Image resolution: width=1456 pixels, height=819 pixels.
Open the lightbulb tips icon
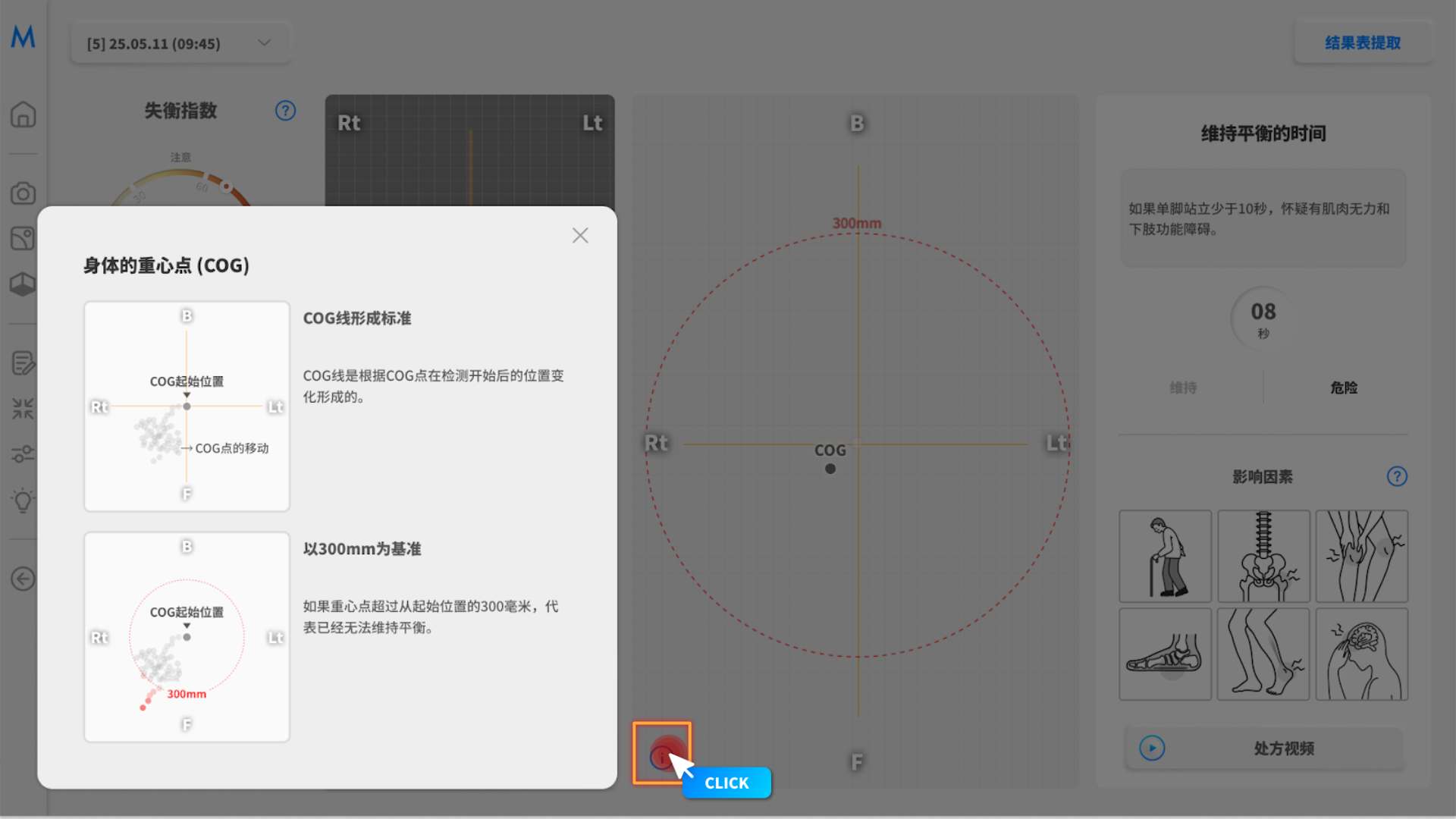tap(23, 500)
